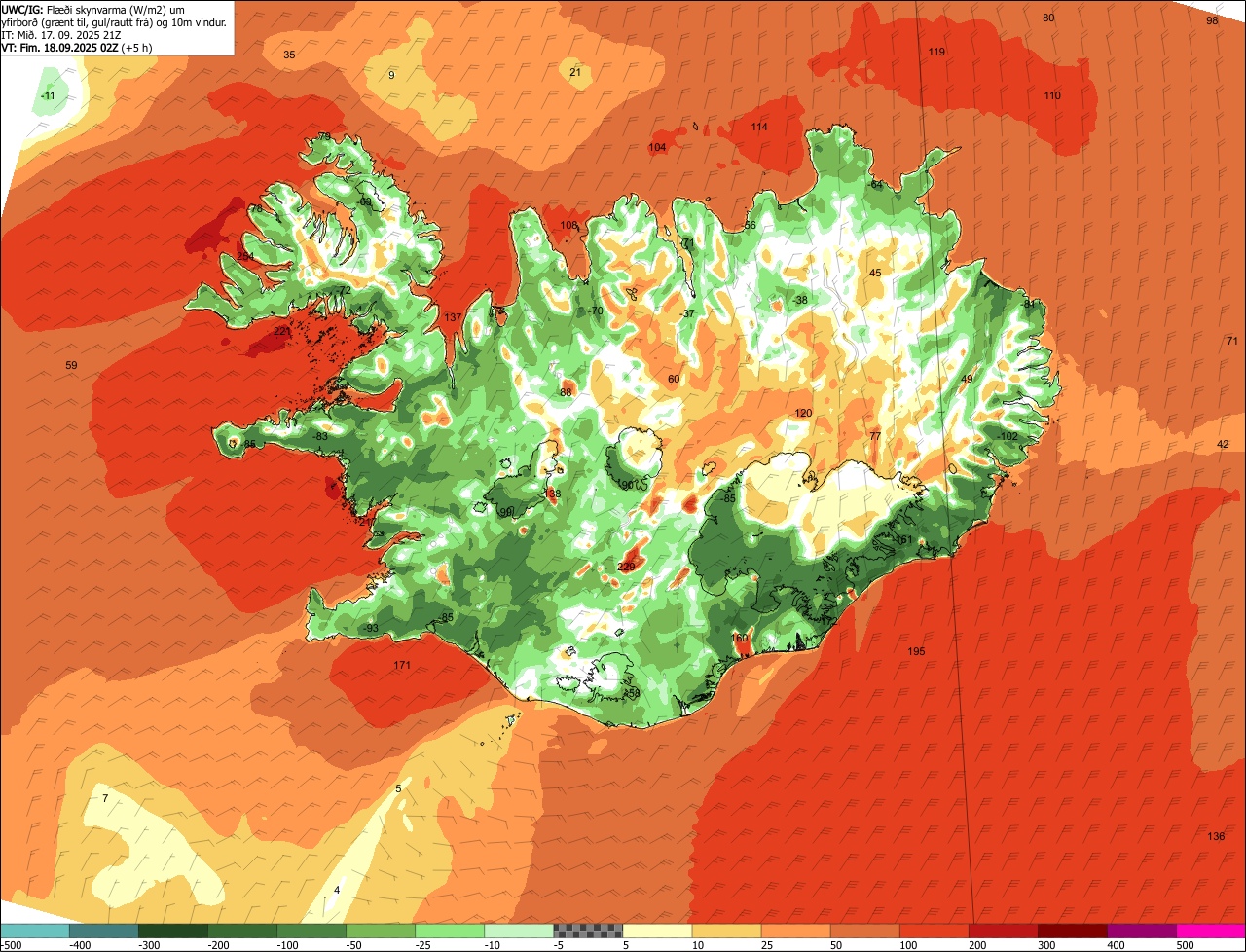Click the map value "77"
Viewport: 1246px width, 952px height.
coord(875,436)
